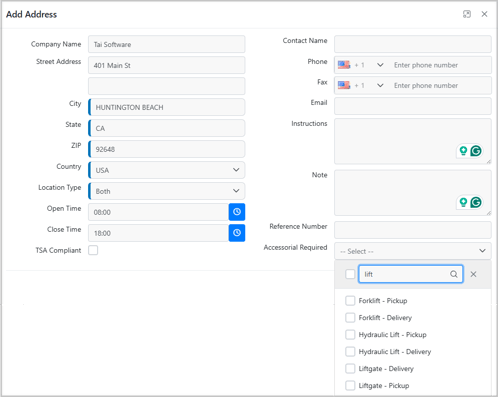Check Forklift - Delivery
The image size is (498, 397).
tap(350, 318)
